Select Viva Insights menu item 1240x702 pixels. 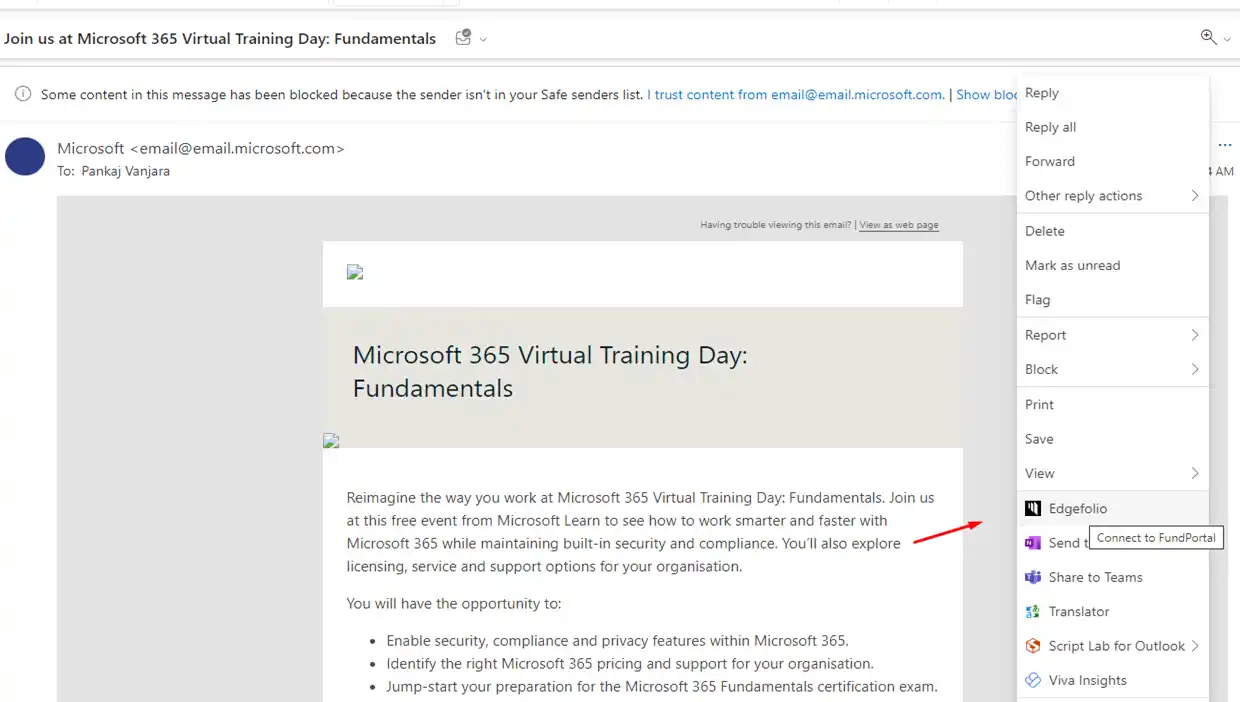[1113, 680]
